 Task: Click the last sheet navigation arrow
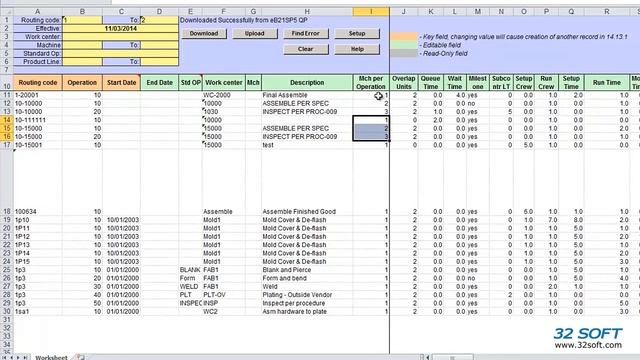tap(25, 357)
